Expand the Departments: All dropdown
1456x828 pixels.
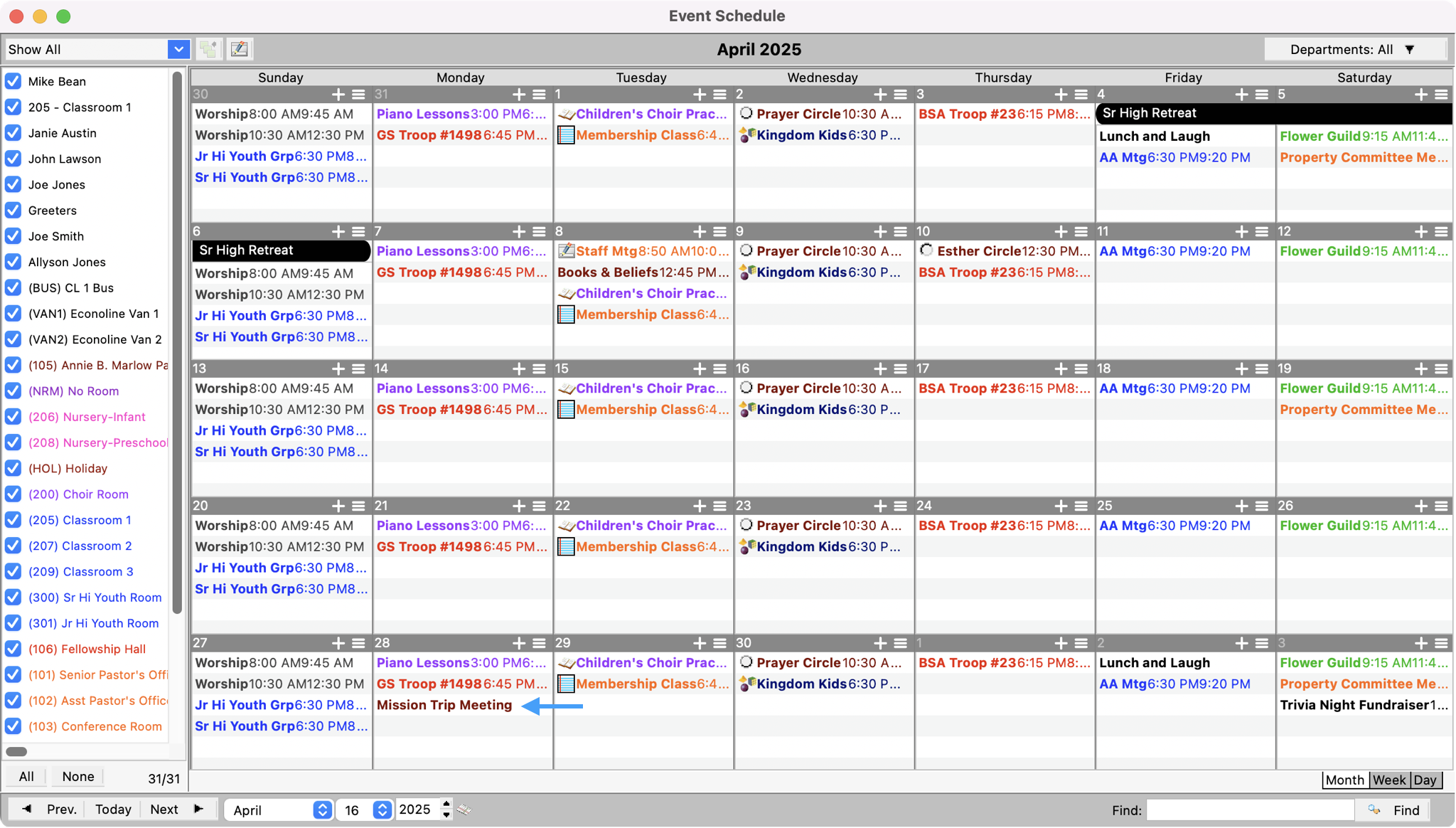[x=1354, y=49]
